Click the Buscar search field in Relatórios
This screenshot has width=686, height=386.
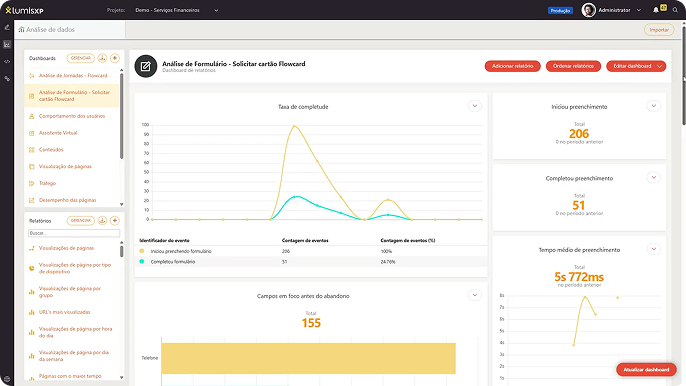(74, 233)
